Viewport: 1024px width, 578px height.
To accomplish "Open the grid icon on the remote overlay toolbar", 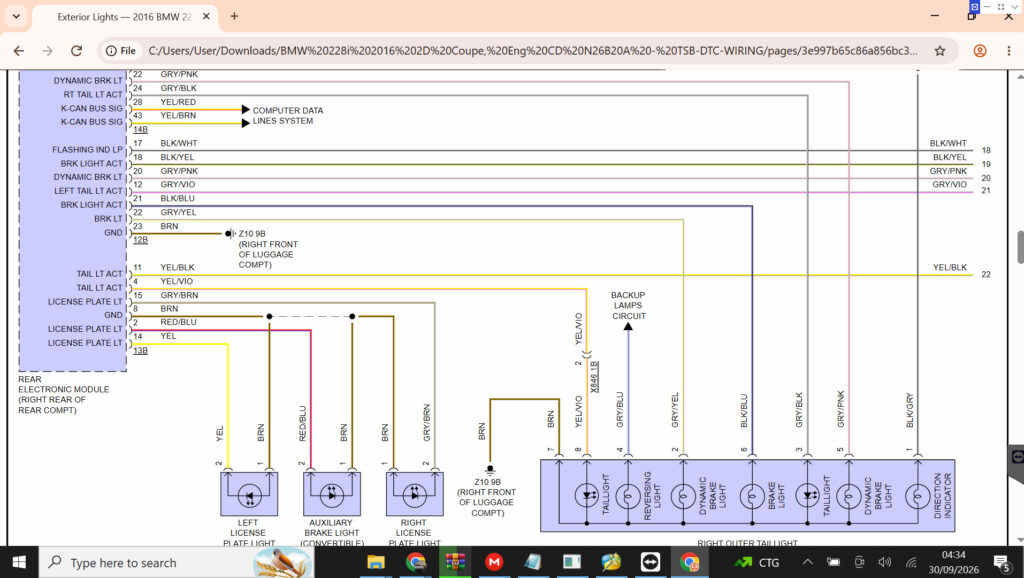I will coord(1000,7).
